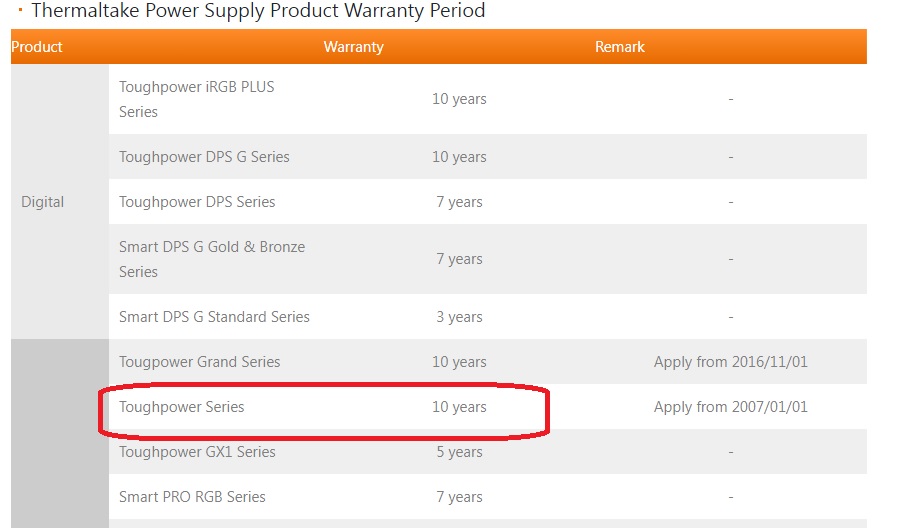Select the Apply from 2007/01/01 remark

pos(730,407)
